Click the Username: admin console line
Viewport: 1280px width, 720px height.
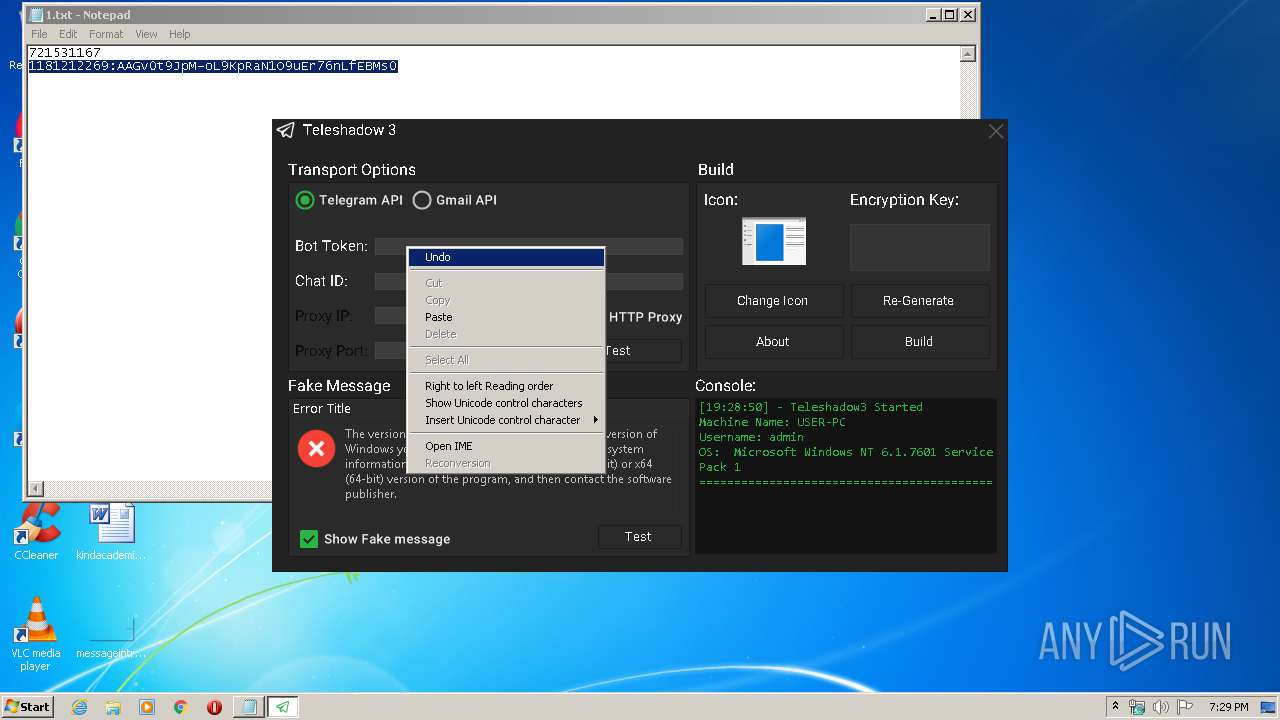click(x=751, y=437)
